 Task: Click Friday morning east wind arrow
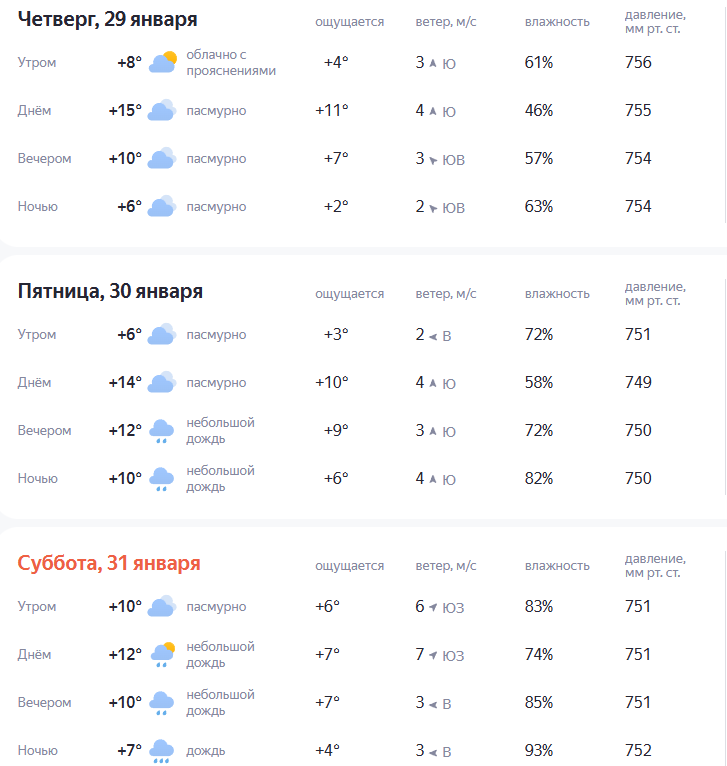(433, 336)
